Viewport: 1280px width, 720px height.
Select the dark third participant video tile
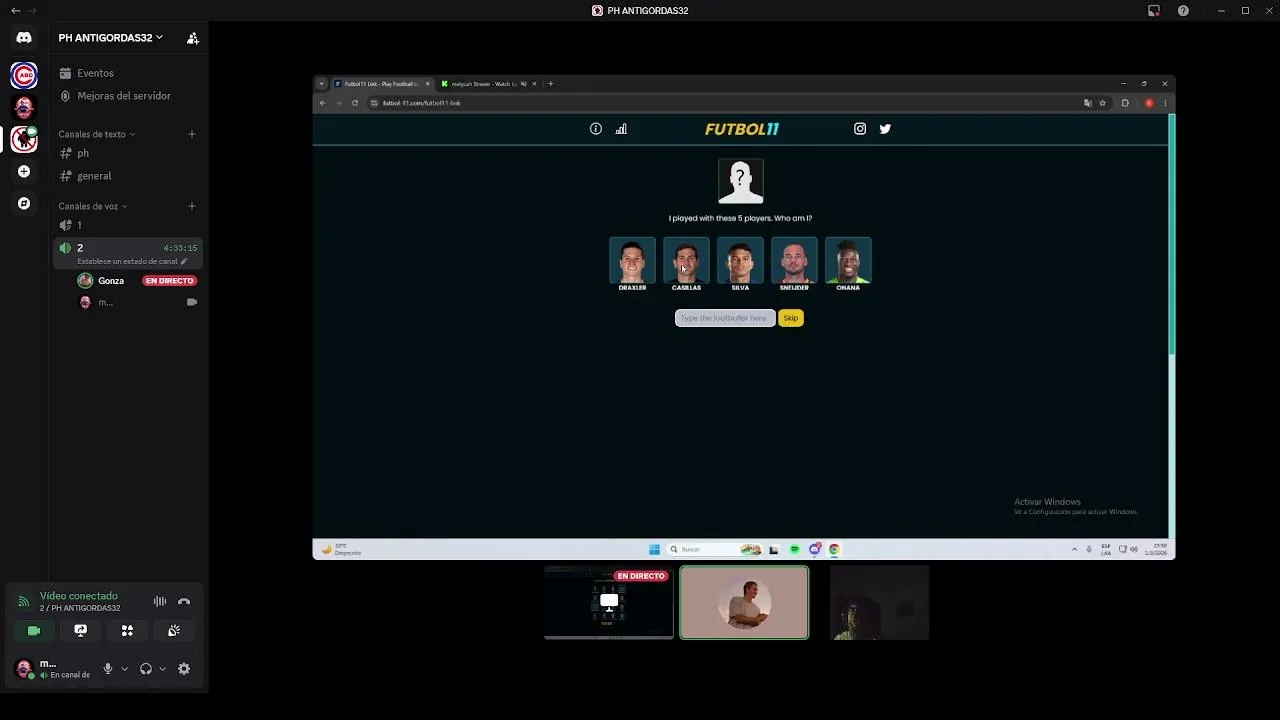point(879,602)
